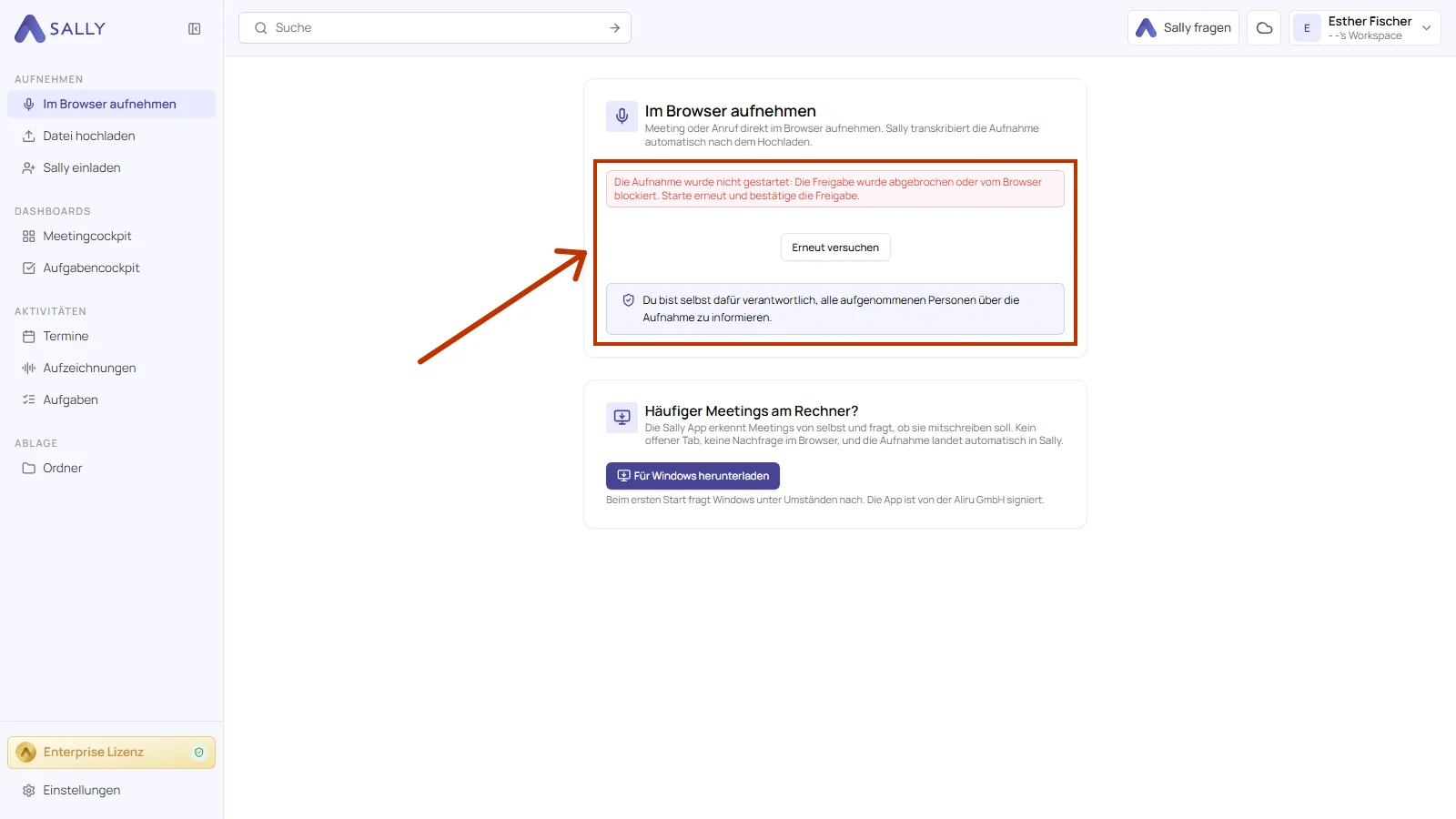Click the responsibility notice text
Viewport: 1456px width, 819px height.
(831, 308)
